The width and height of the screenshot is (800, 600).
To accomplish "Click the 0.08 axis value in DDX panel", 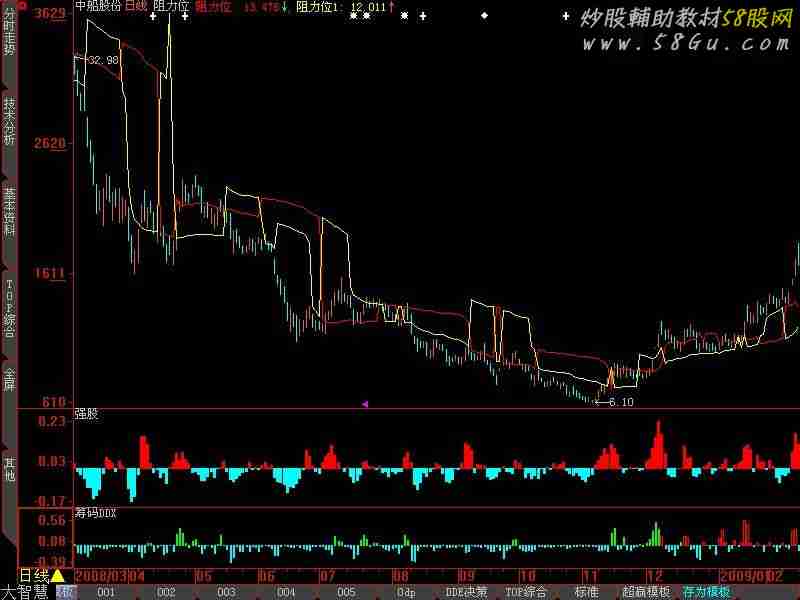I will pyautogui.click(x=52, y=541).
